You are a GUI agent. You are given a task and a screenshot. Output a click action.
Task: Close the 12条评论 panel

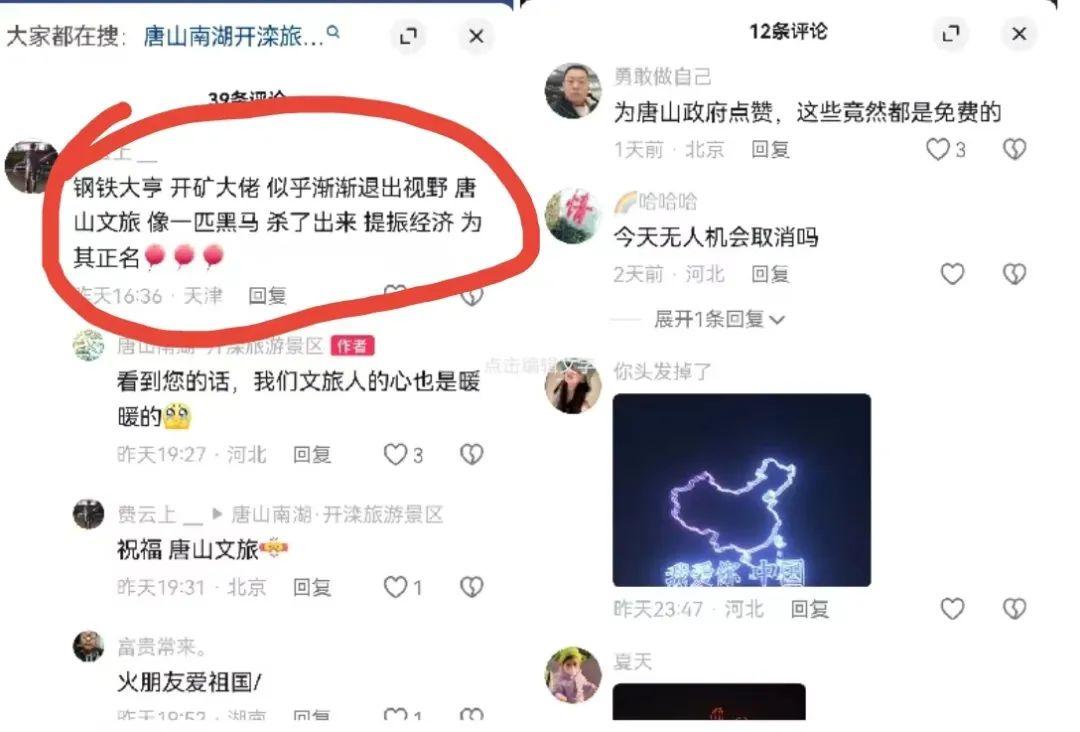pos(1019,33)
